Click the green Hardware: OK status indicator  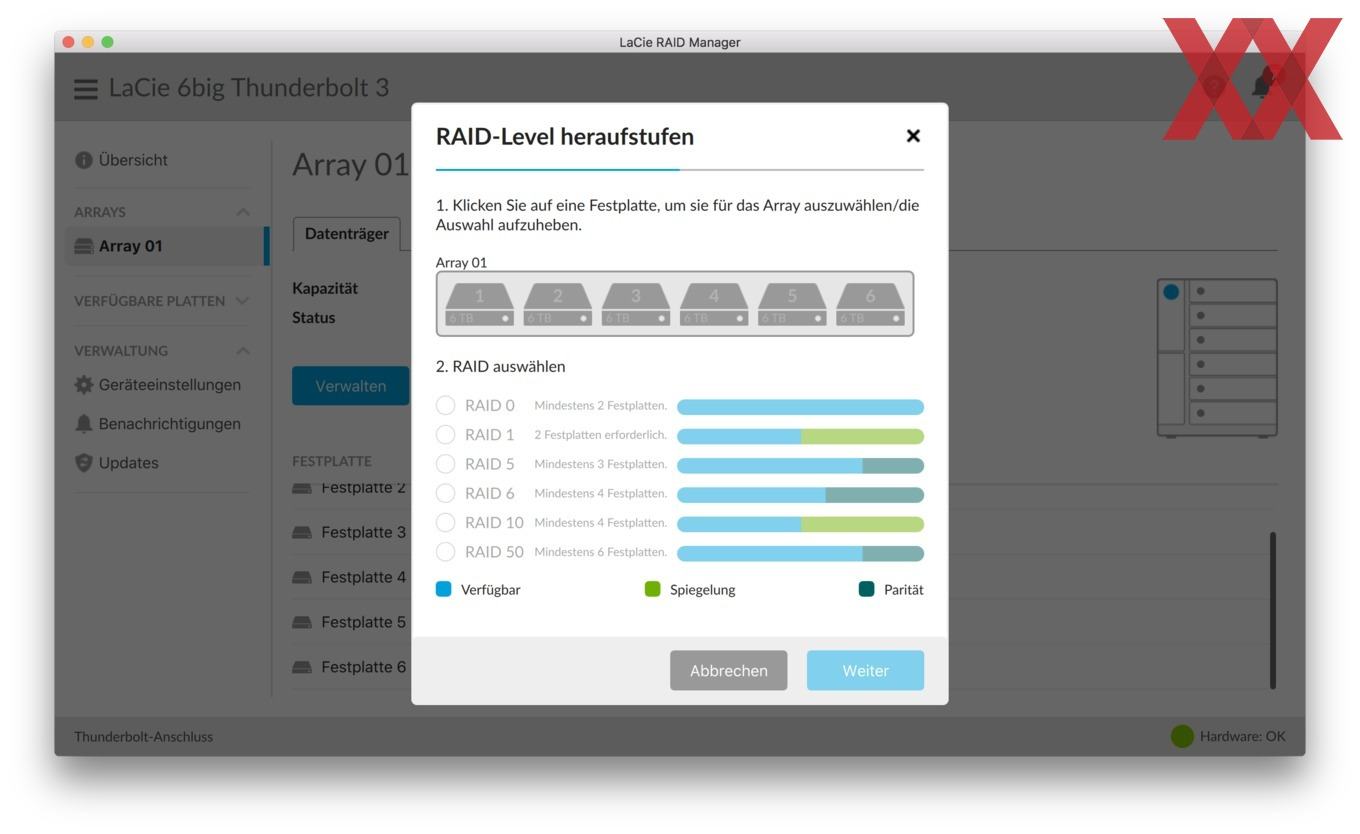(1182, 737)
